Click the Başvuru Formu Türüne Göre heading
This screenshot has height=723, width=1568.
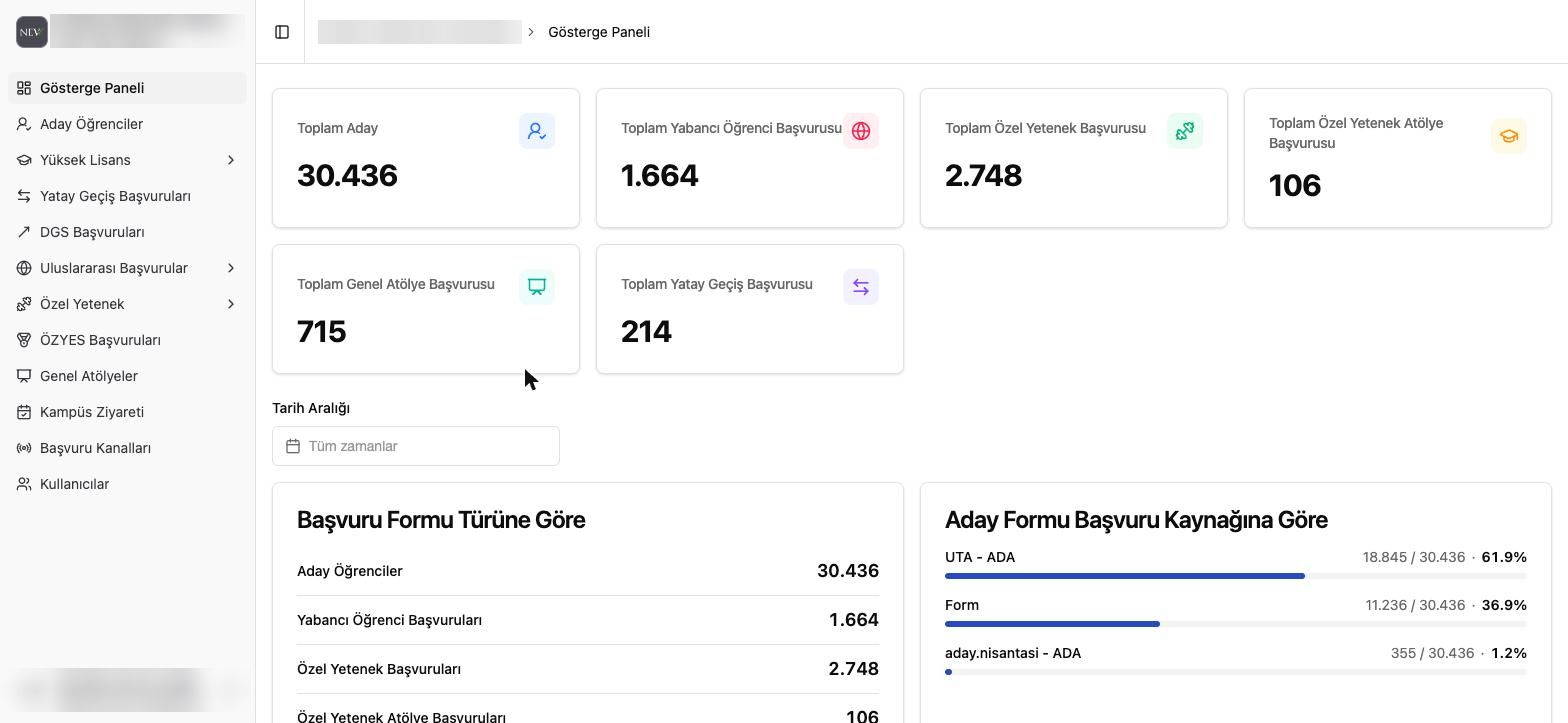(441, 520)
